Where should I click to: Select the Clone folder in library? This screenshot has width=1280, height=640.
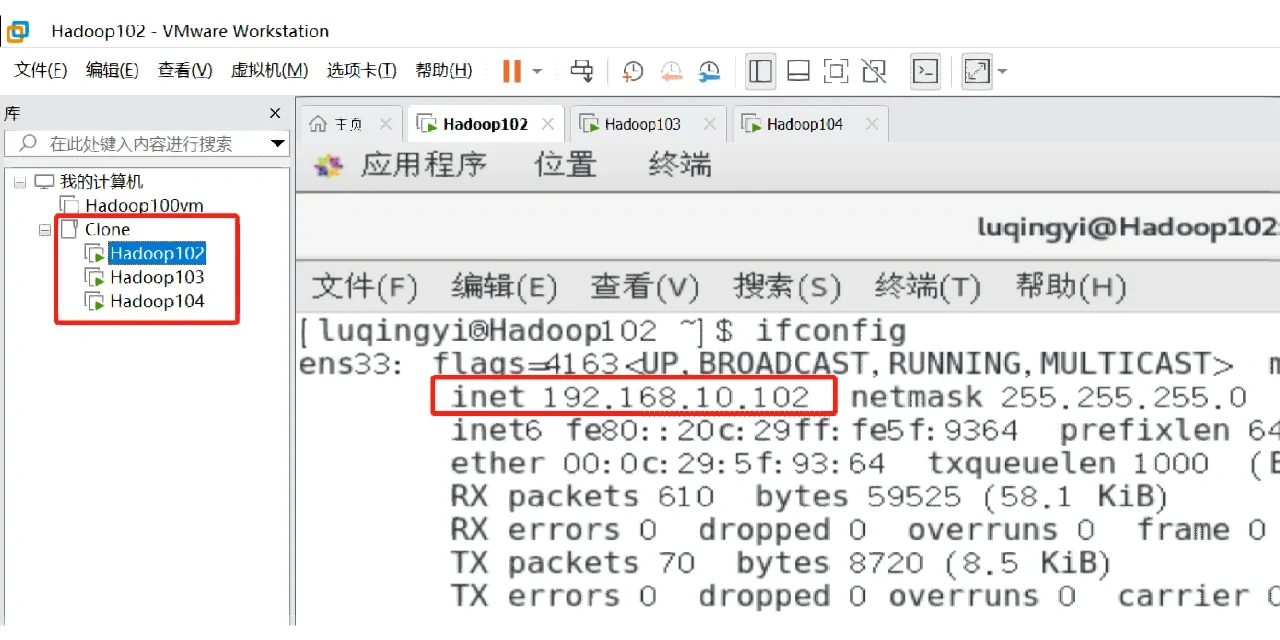pos(107,230)
